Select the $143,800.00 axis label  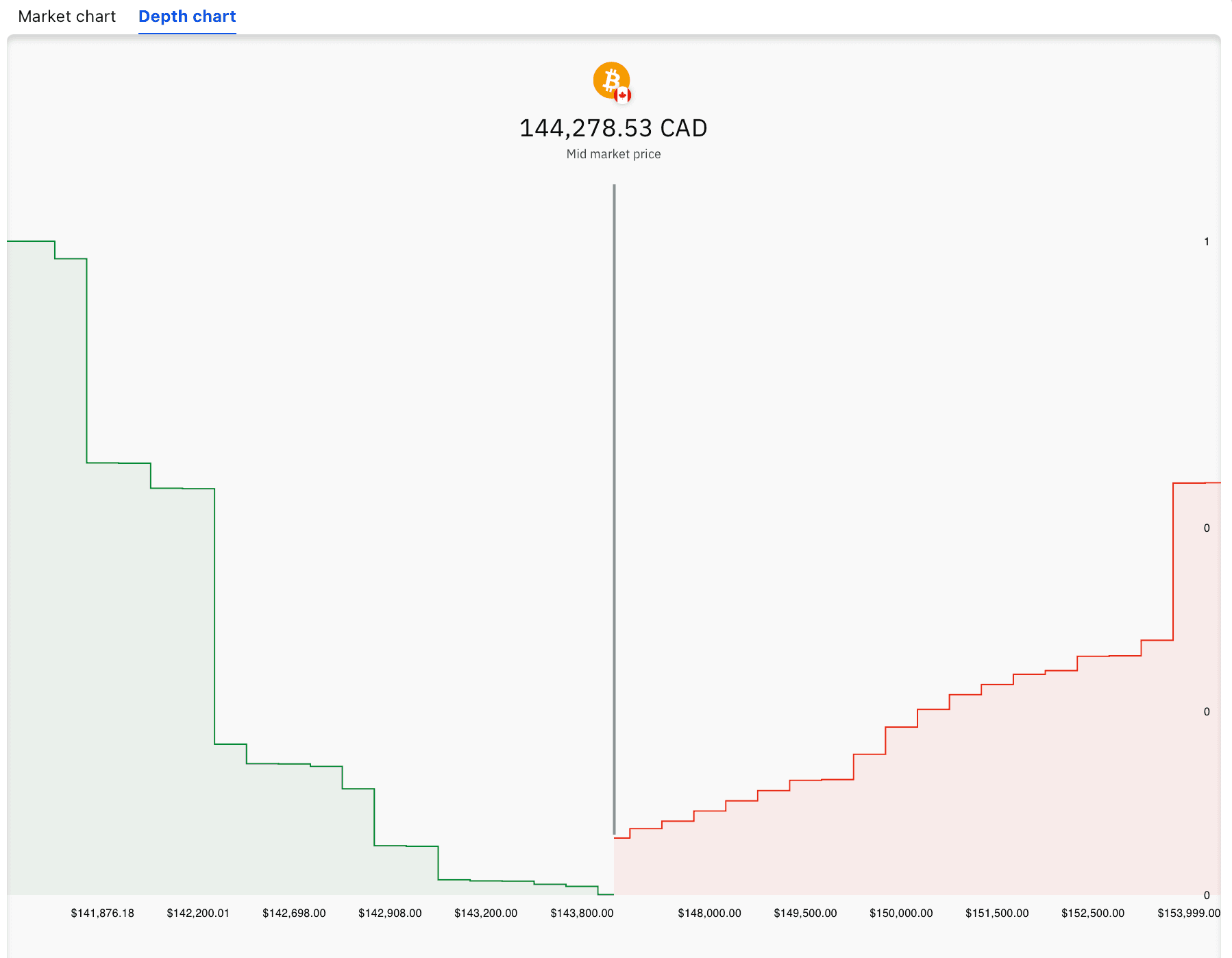(582, 913)
